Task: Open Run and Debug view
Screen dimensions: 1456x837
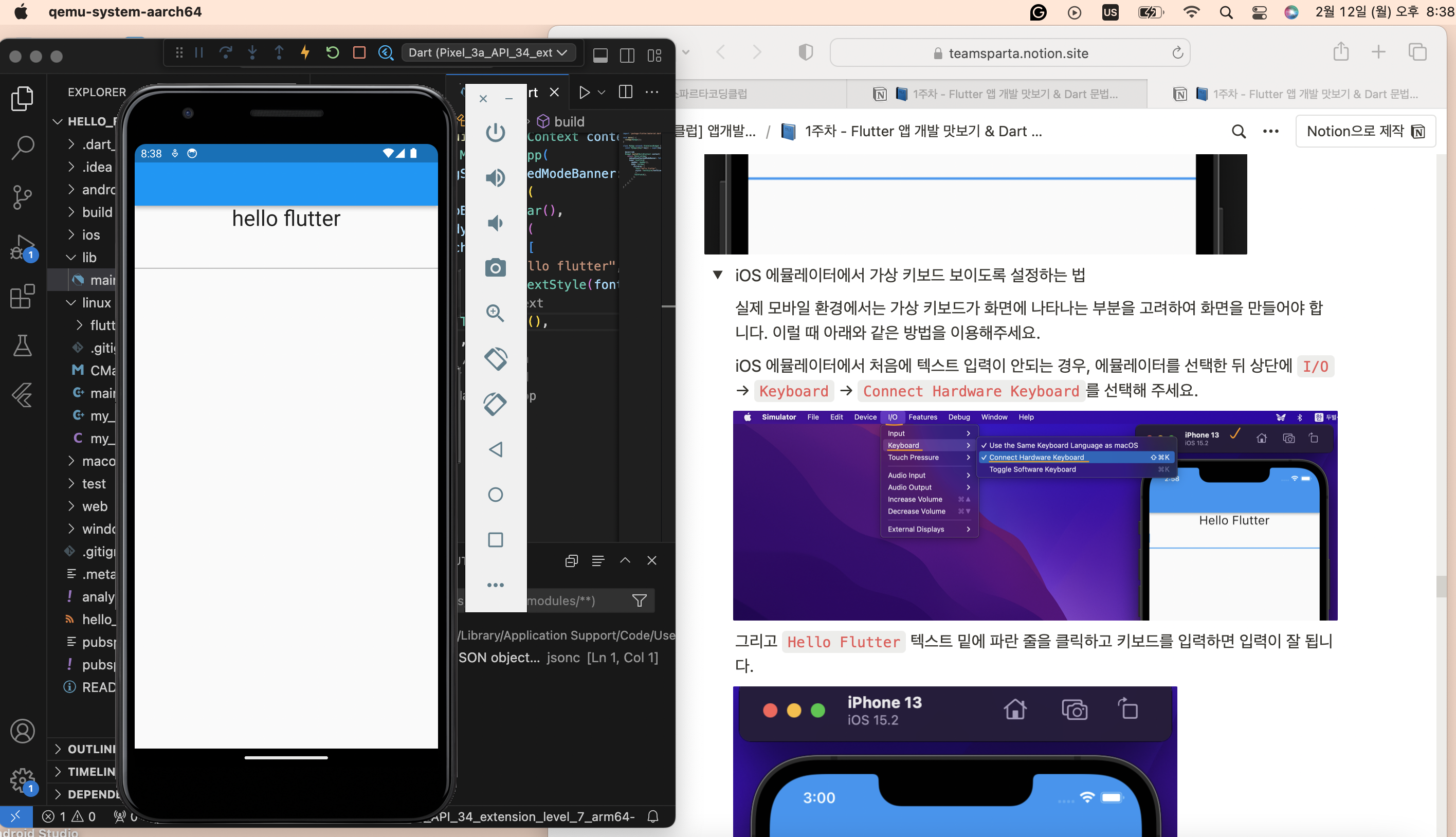Action: (23, 247)
